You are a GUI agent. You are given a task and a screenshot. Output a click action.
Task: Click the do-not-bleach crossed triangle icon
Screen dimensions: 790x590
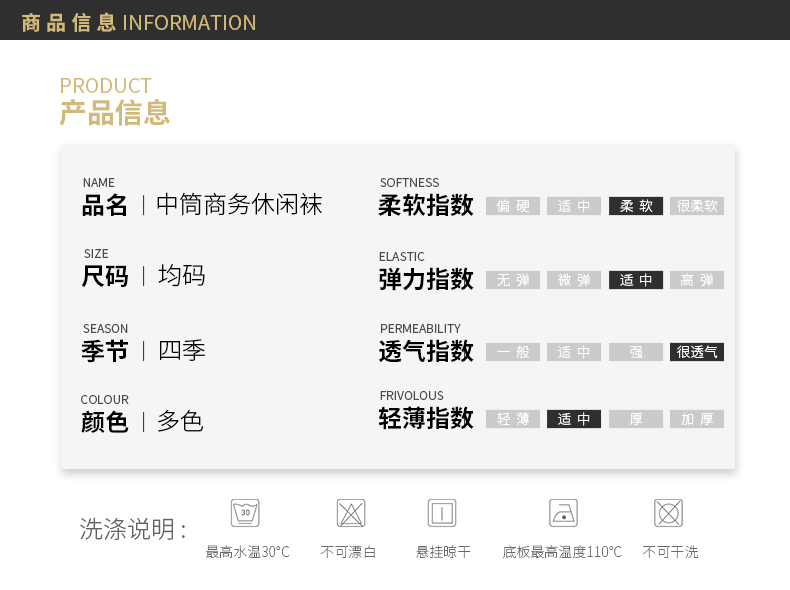[351, 513]
